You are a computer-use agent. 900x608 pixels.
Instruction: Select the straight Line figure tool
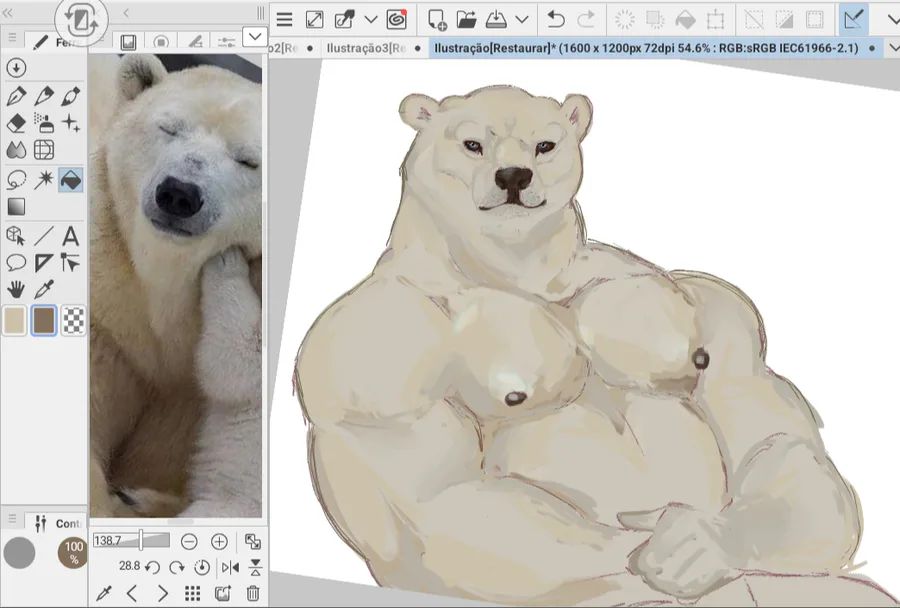pos(44,236)
